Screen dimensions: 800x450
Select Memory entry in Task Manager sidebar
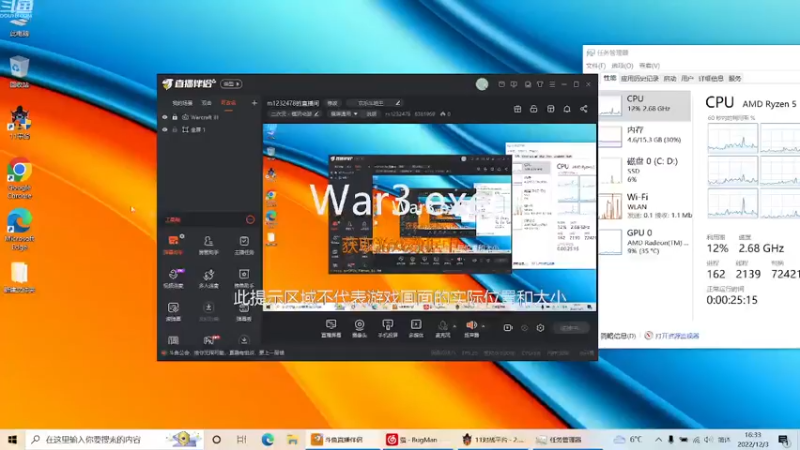(644, 135)
